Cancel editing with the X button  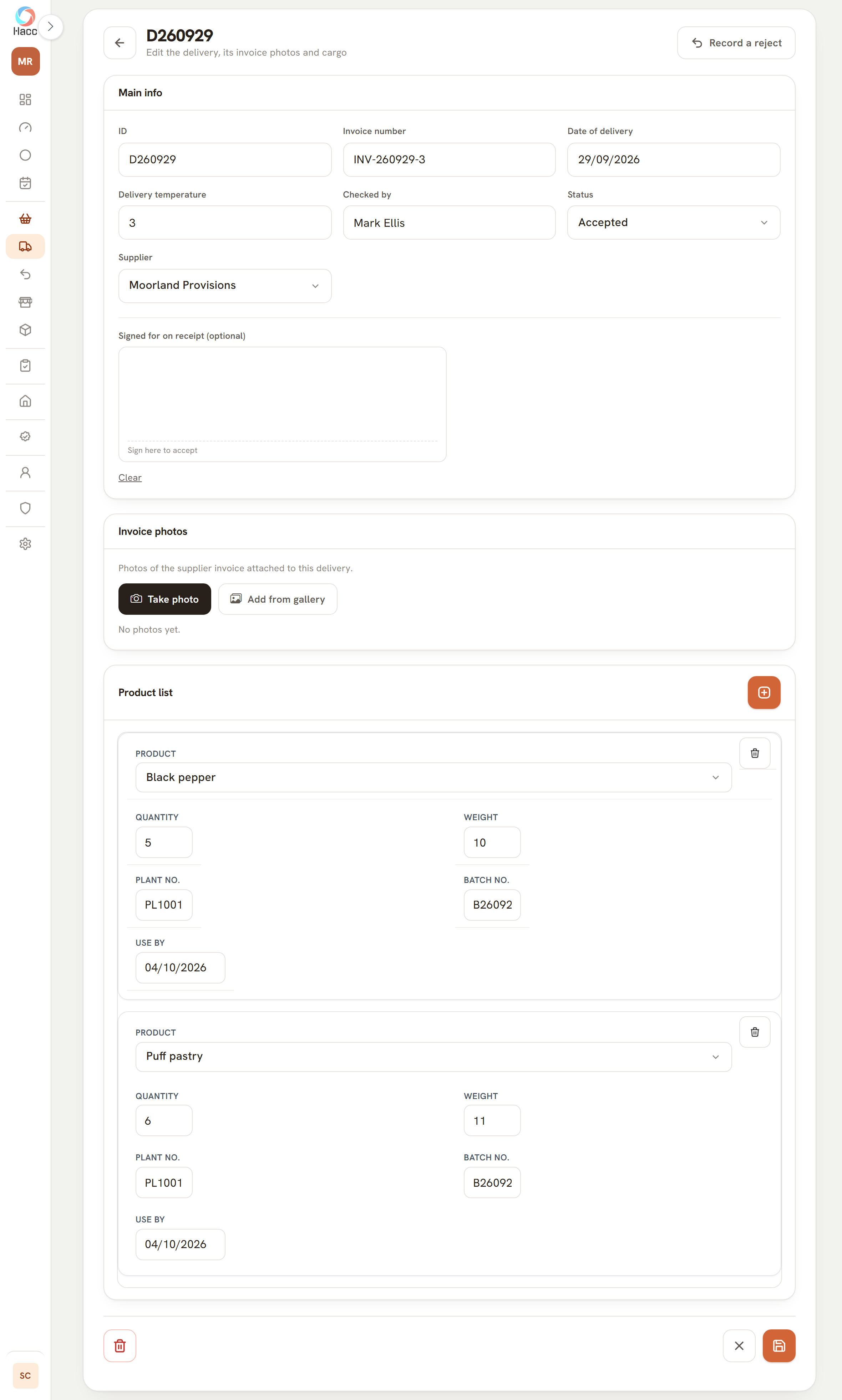click(x=739, y=1345)
